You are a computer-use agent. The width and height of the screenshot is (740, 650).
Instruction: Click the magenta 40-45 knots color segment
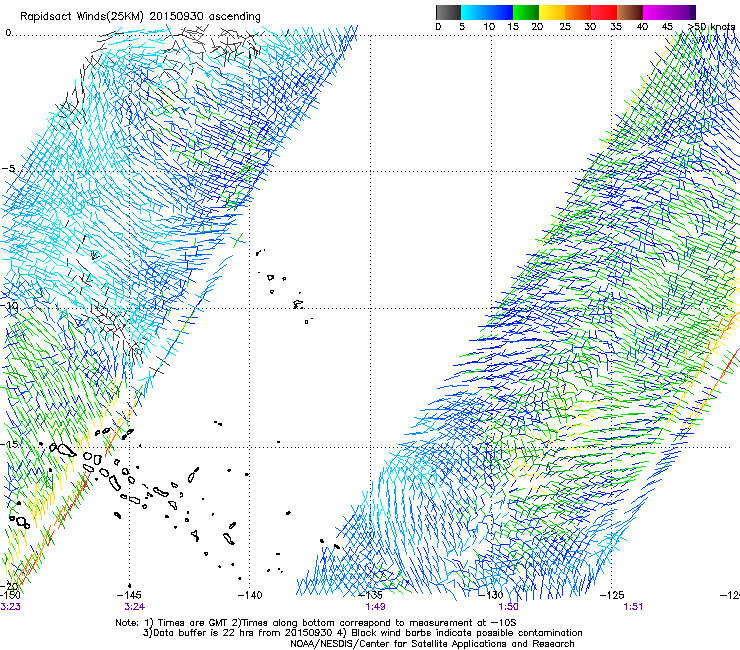coord(656,12)
